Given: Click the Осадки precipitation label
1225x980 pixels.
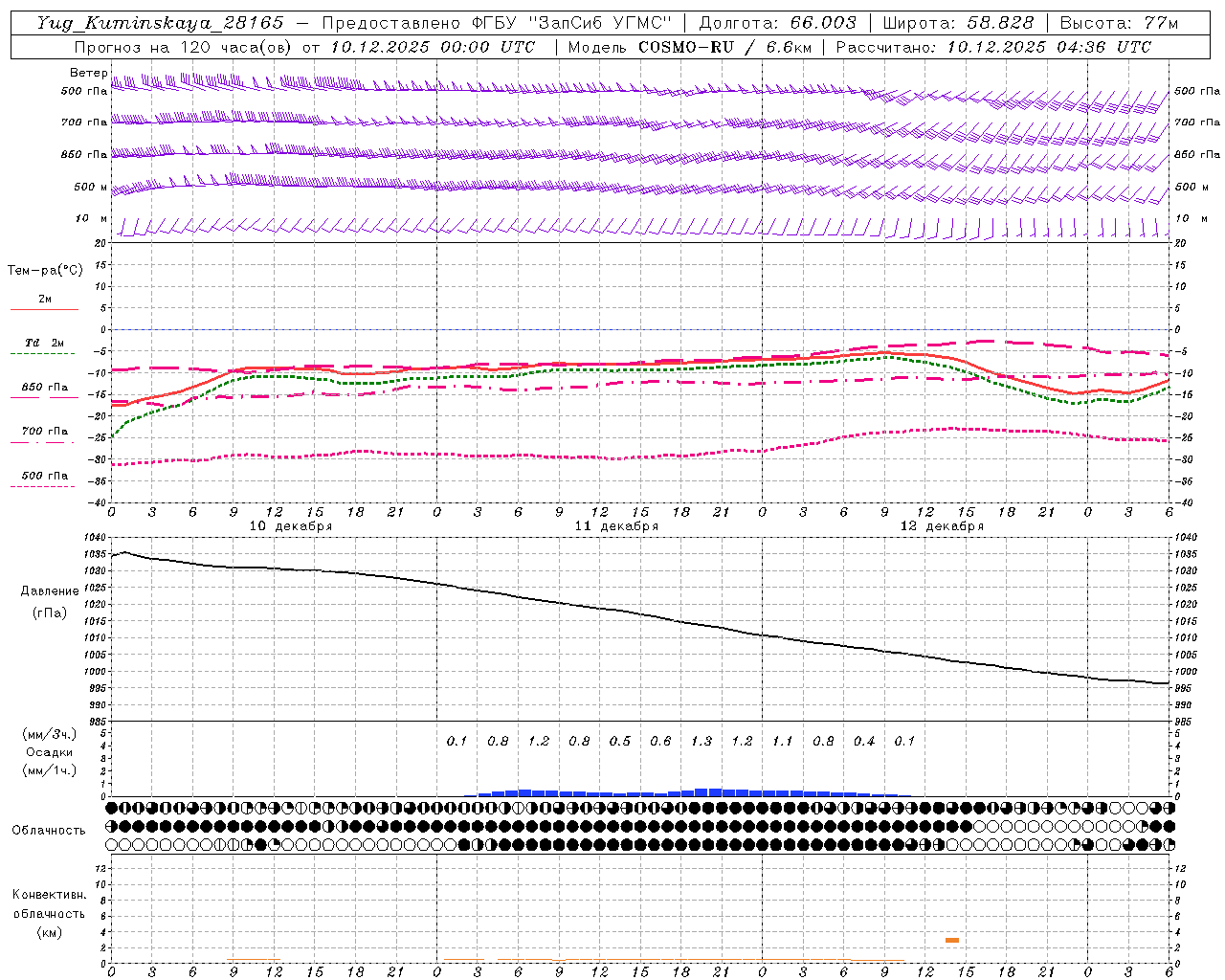Looking at the screenshot, I should click(x=49, y=752).
